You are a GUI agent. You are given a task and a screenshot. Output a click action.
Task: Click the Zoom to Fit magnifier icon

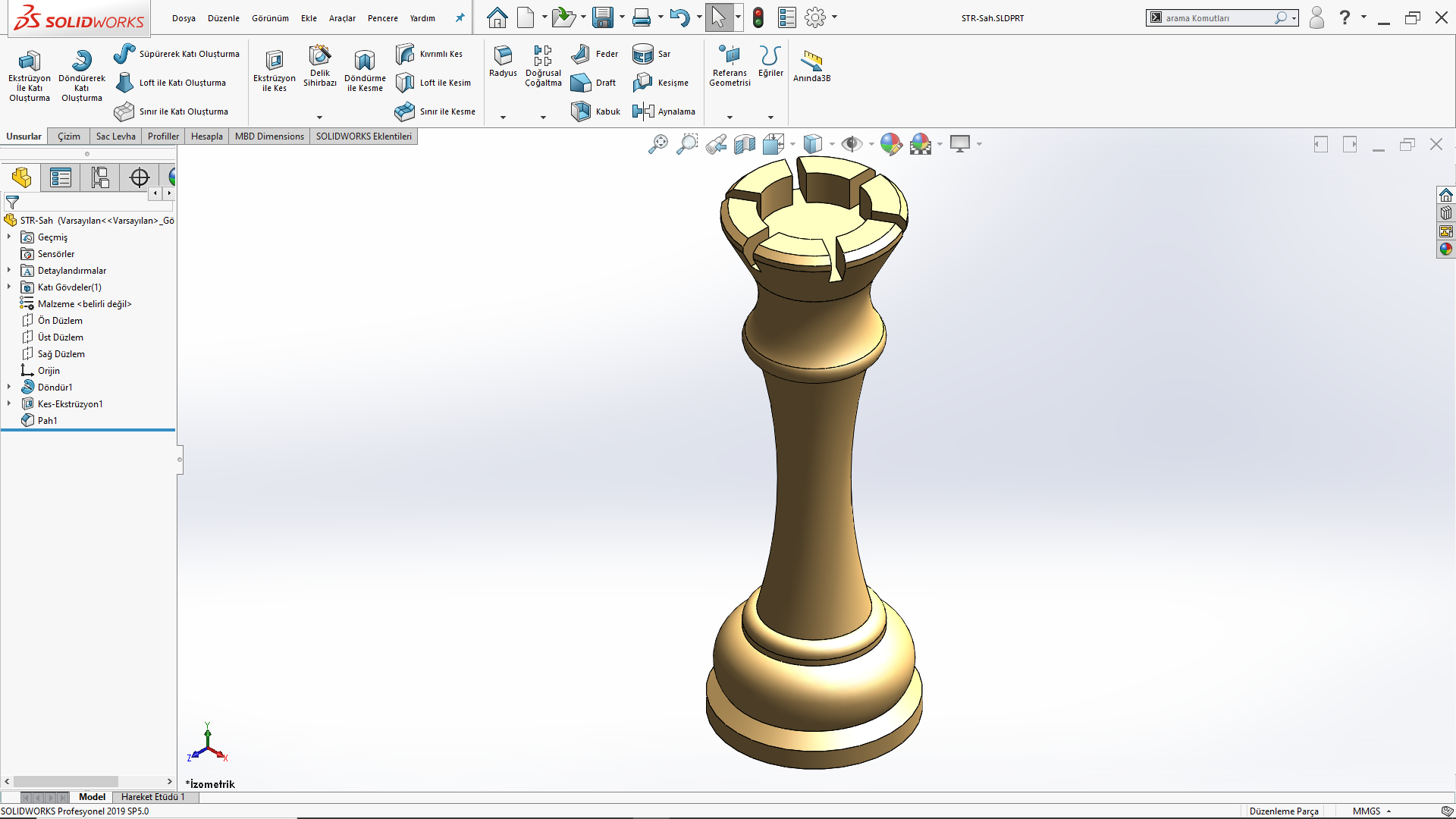point(657,144)
